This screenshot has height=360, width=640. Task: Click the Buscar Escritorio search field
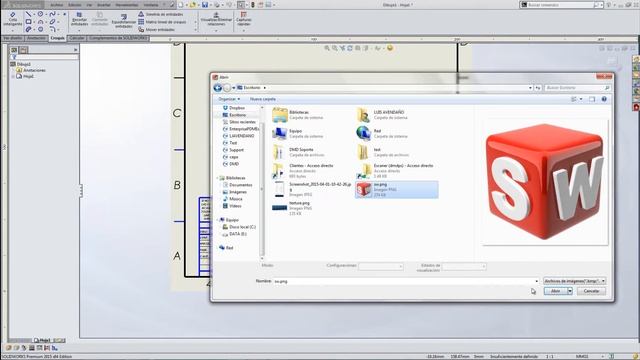click(x=577, y=88)
